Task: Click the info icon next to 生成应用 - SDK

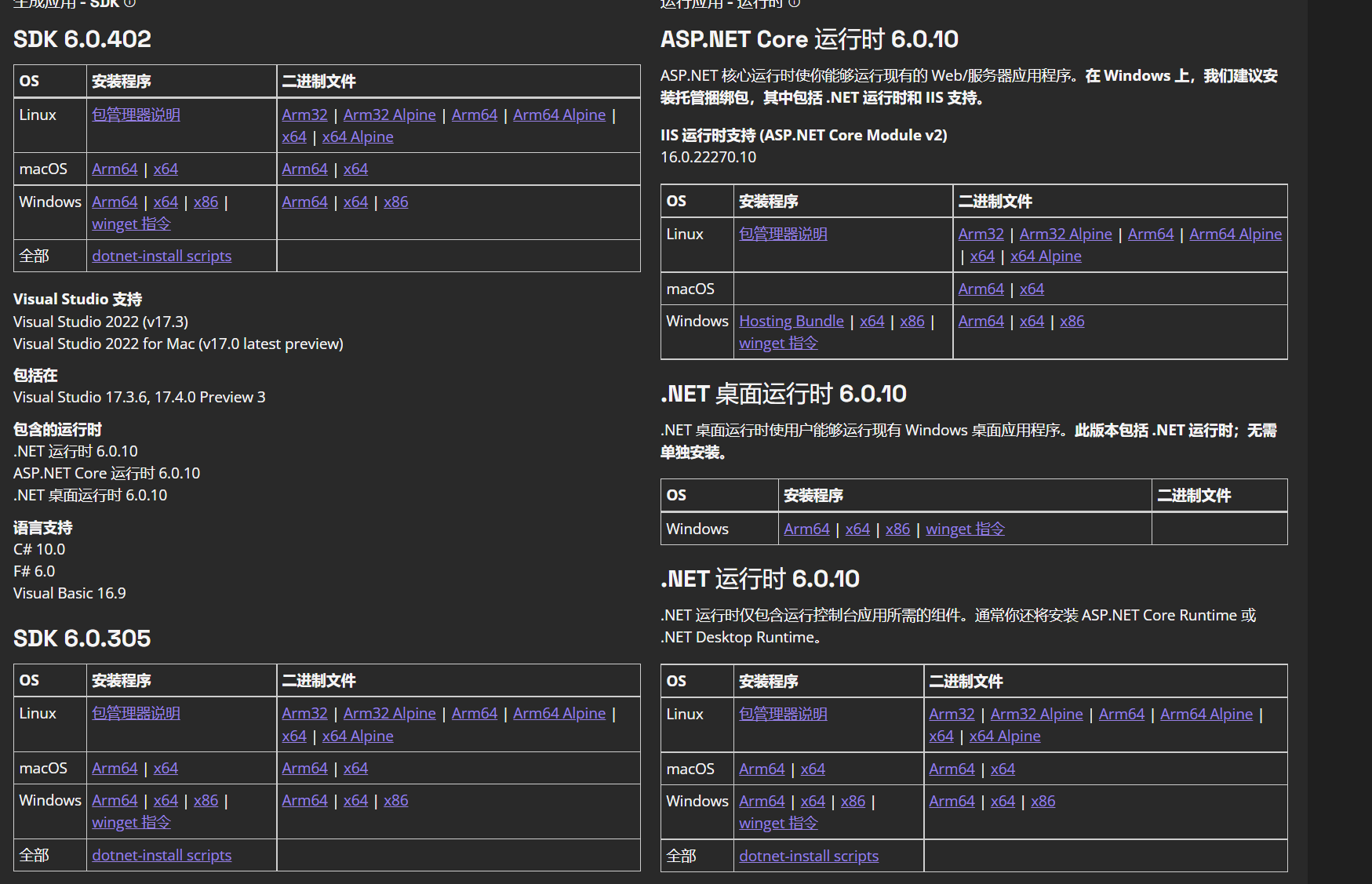Action: pos(131,3)
